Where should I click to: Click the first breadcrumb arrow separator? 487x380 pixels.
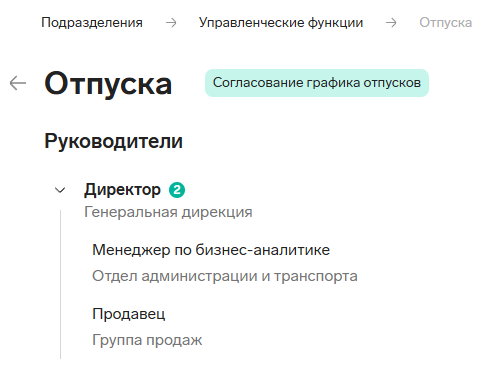click(171, 23)
